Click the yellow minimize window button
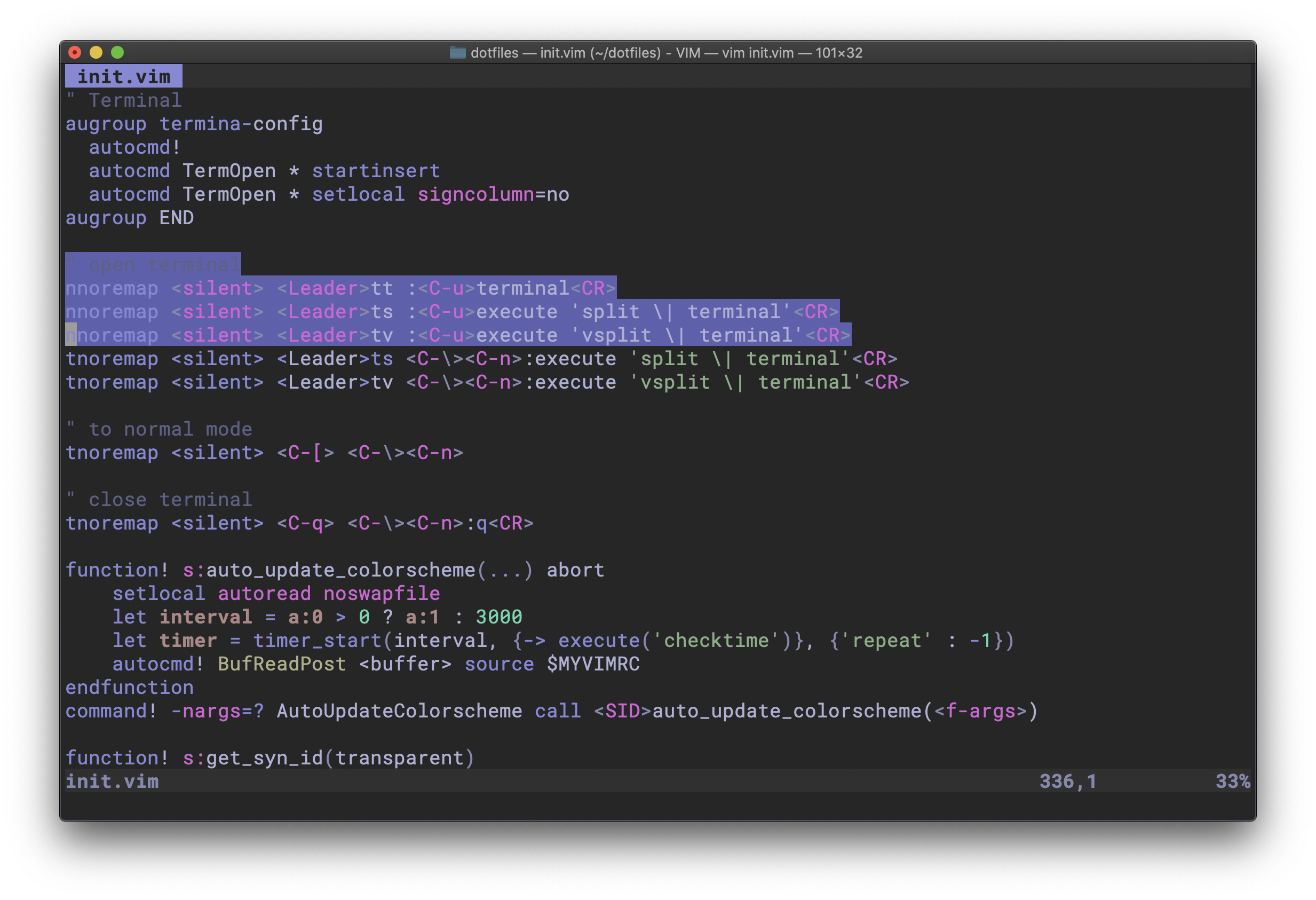Viewport: 1316px width, 900px height. click(96, 53)
